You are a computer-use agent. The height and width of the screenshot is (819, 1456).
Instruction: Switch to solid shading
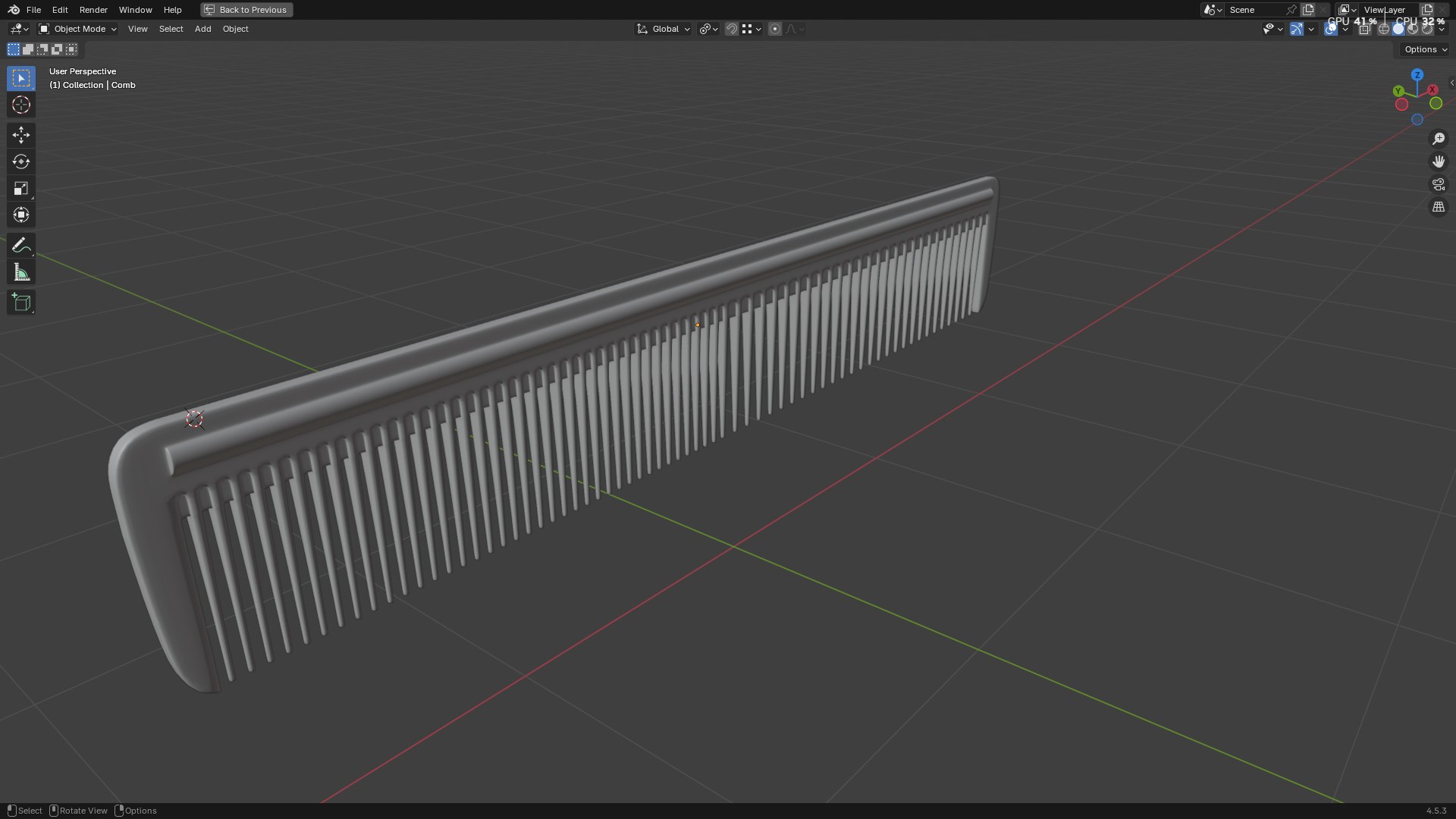coord(1398,29)
